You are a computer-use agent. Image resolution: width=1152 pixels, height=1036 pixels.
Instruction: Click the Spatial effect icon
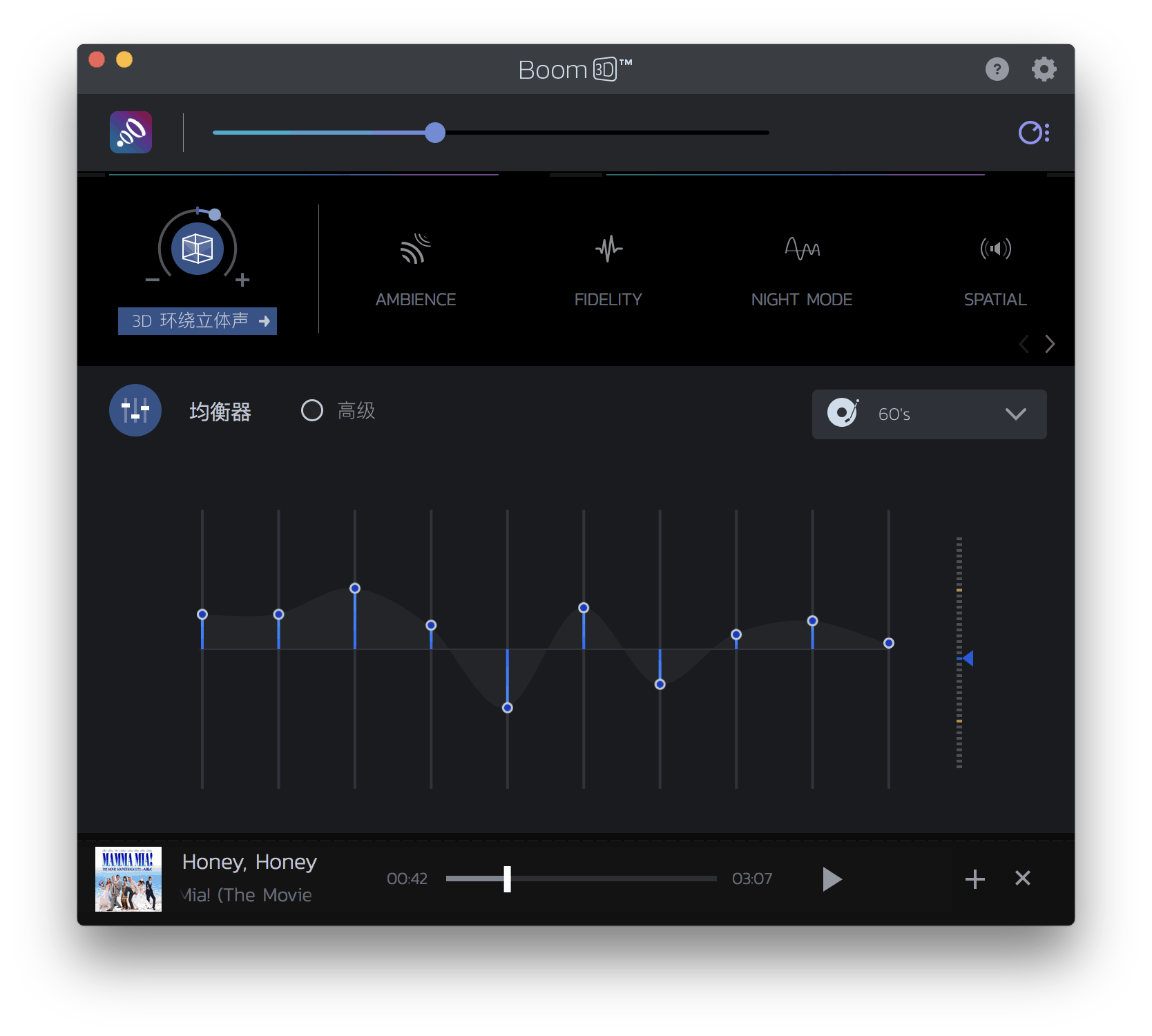tap(995, 249)
